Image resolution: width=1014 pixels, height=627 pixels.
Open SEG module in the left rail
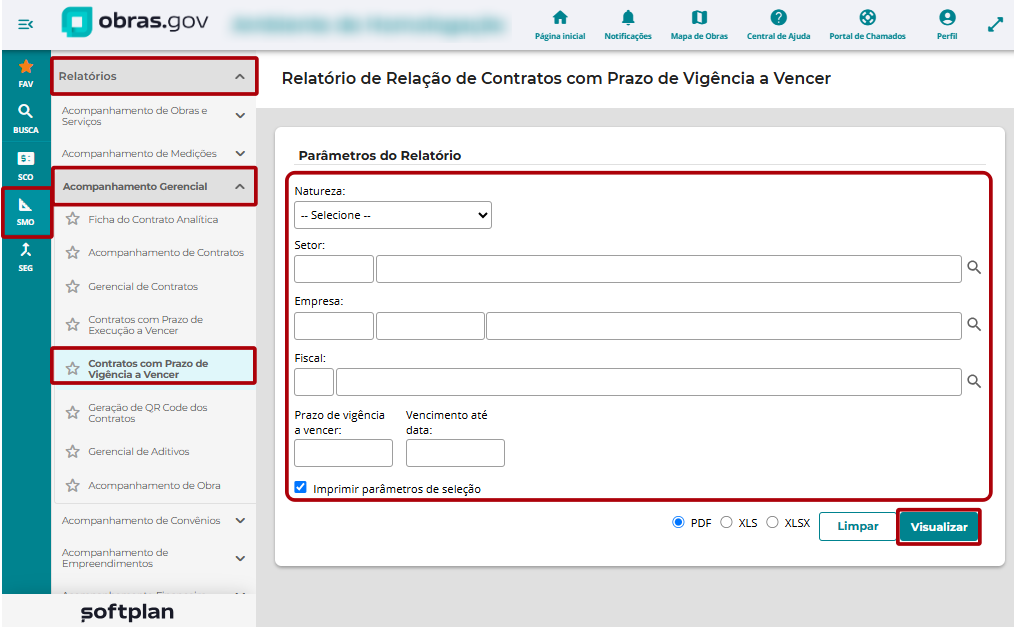pos(26,257)
